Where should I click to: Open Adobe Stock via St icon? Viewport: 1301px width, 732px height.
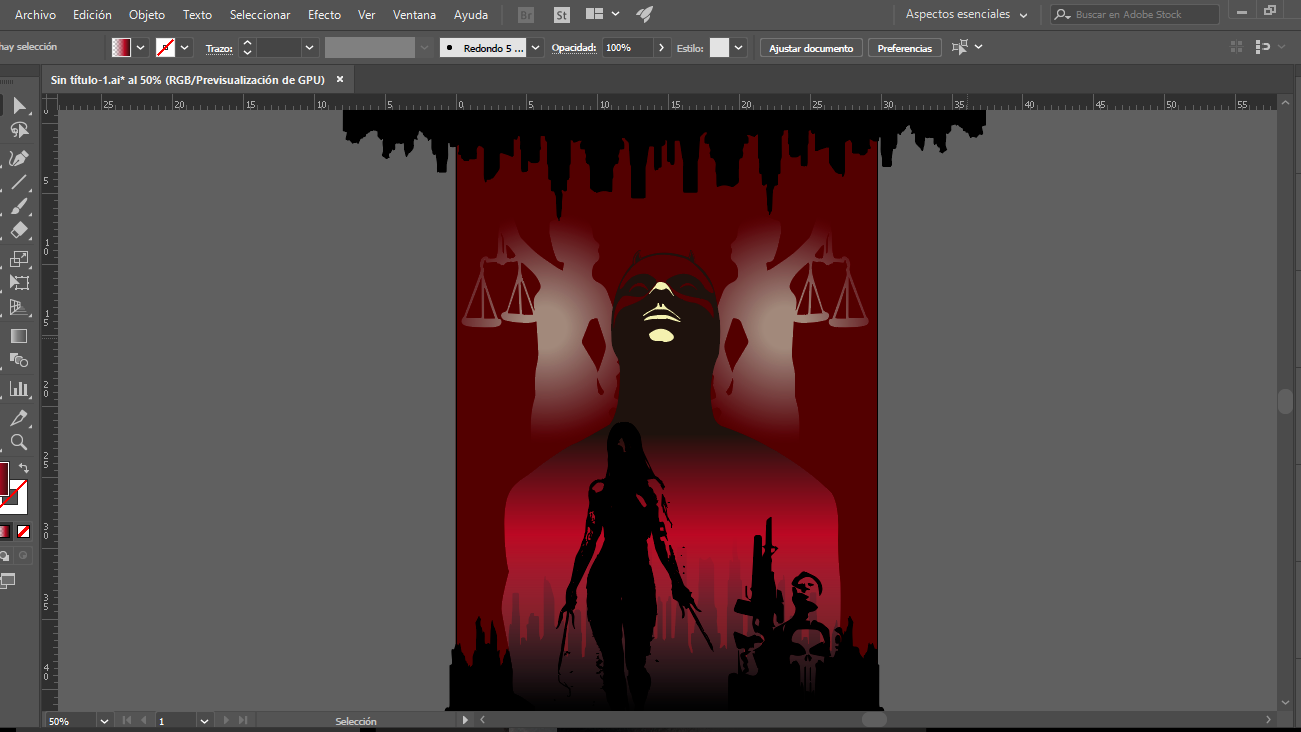pyautogui.click(x=562, y=15)
